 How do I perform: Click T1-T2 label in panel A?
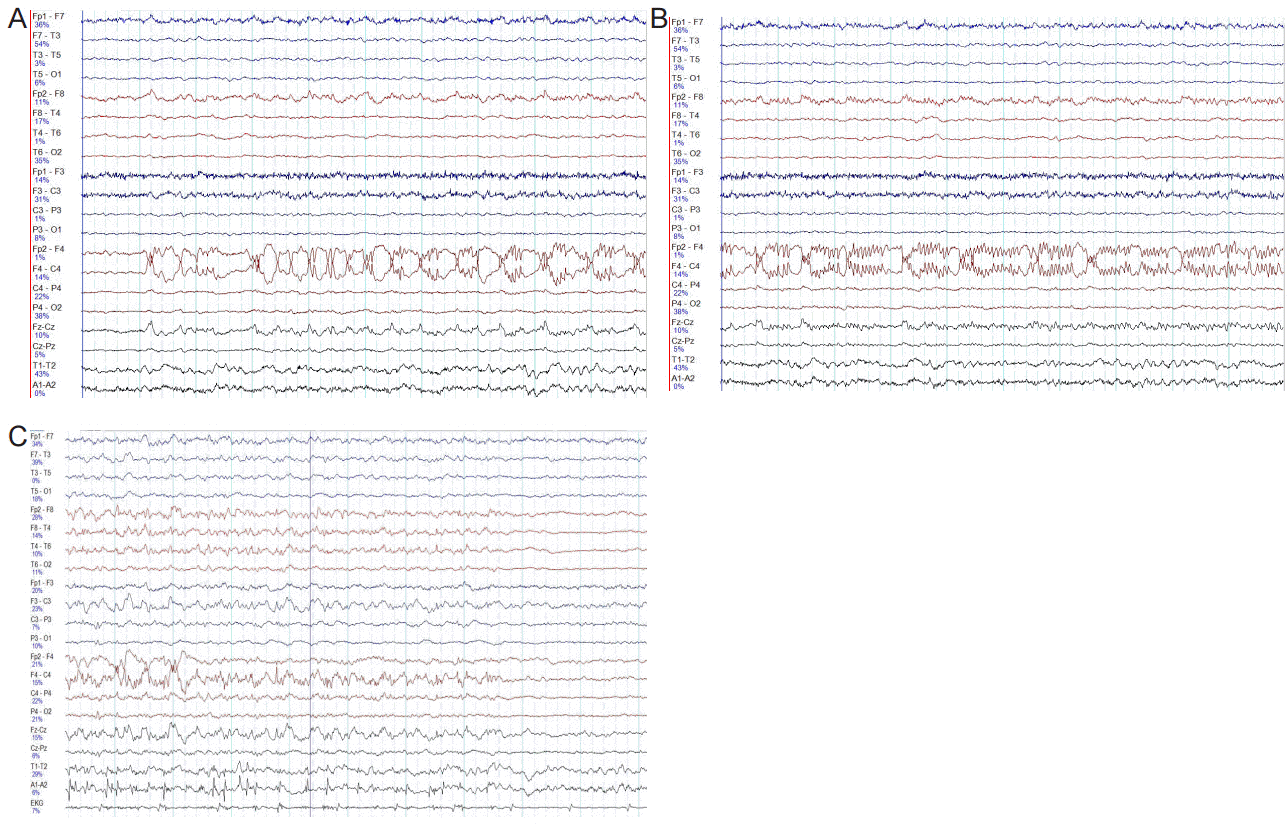43,366
